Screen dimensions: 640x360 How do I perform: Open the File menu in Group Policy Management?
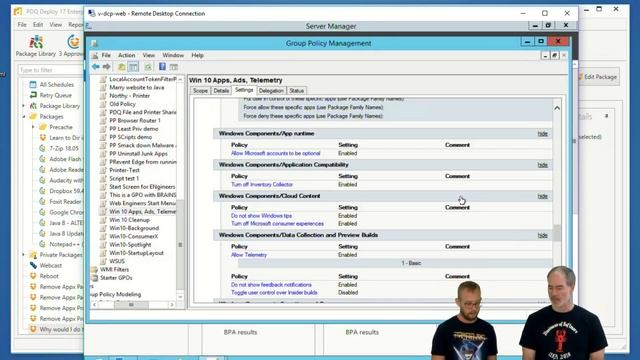point(106,55)
